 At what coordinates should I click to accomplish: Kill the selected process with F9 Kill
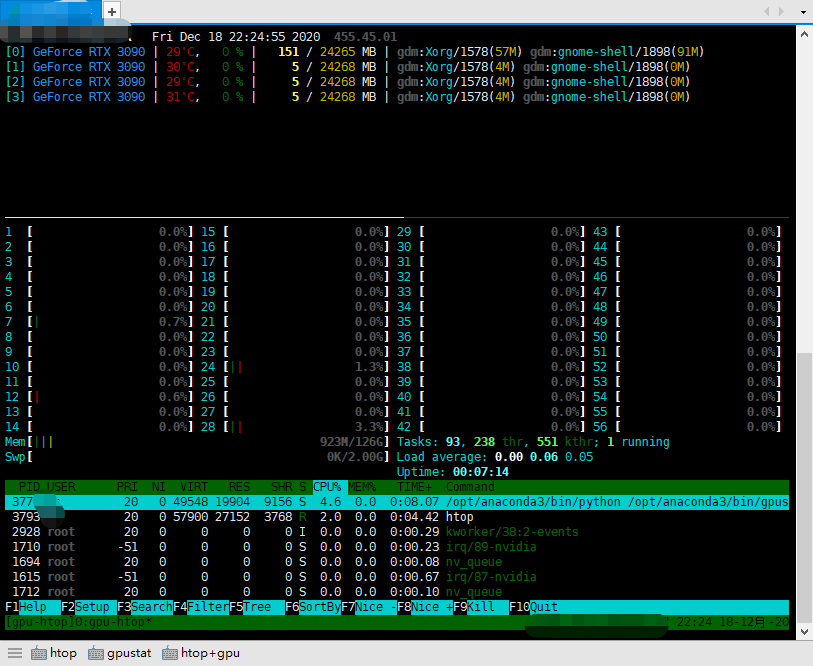point(475,606)
